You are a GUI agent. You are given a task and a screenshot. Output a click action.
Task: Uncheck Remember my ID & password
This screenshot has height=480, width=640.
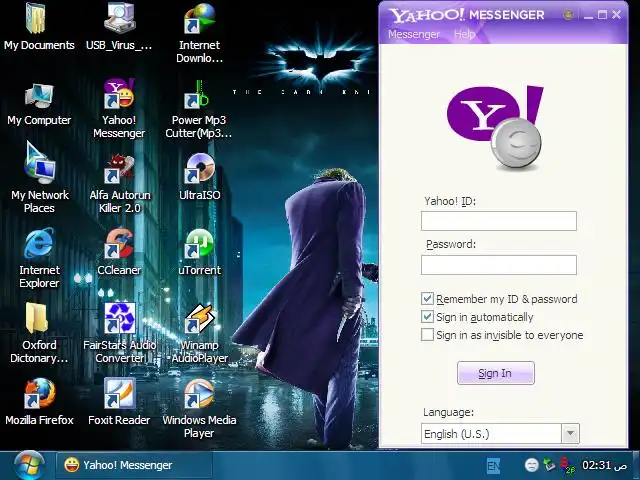click(427, 299)
